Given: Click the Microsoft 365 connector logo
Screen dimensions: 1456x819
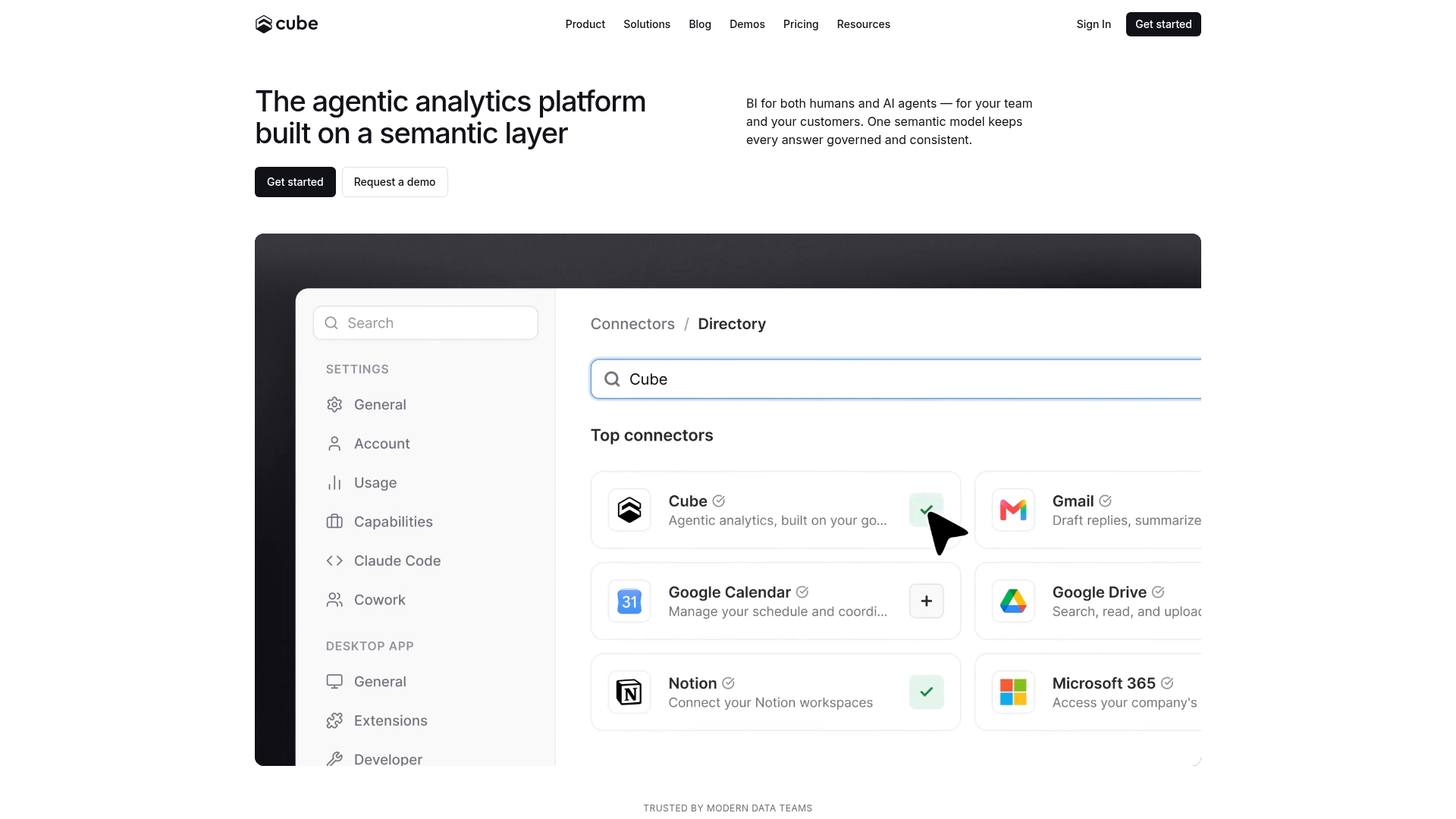Looking at the screenshot, I should 1013,692.
